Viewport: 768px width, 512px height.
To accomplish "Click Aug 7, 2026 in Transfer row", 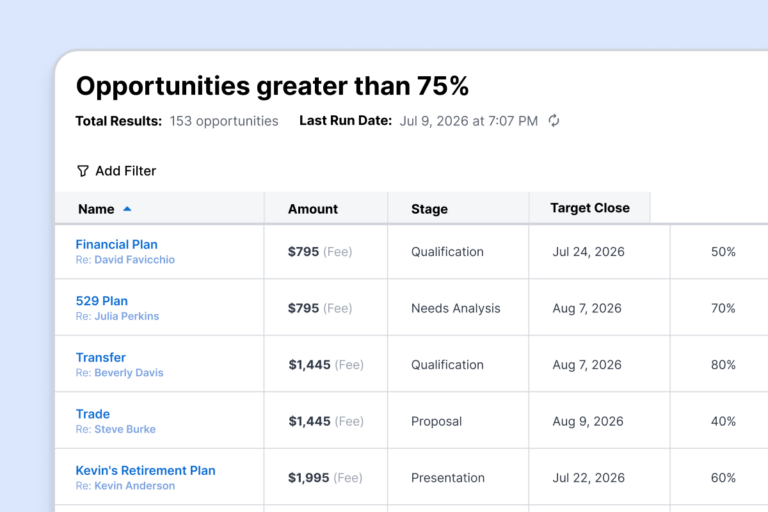I will click(x=587, y=365).
